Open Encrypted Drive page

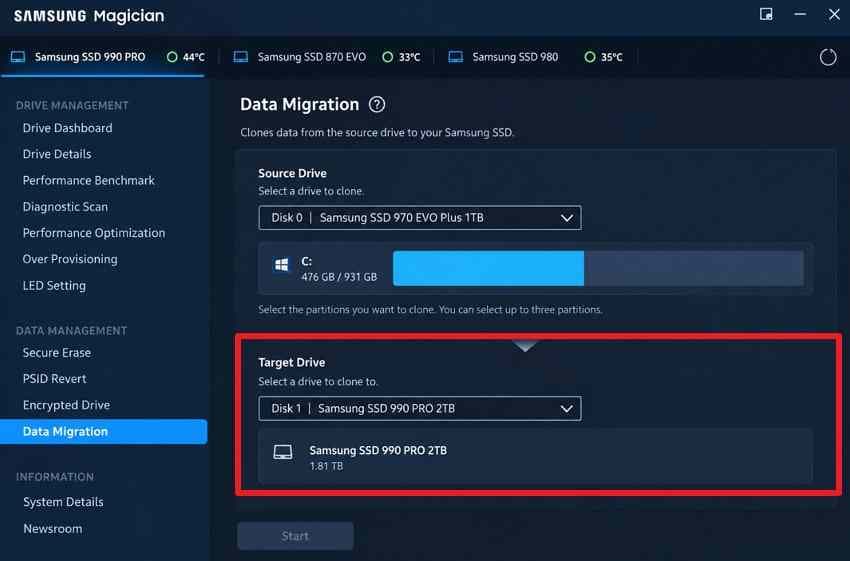pyautogui.click(x=66, y=405)
